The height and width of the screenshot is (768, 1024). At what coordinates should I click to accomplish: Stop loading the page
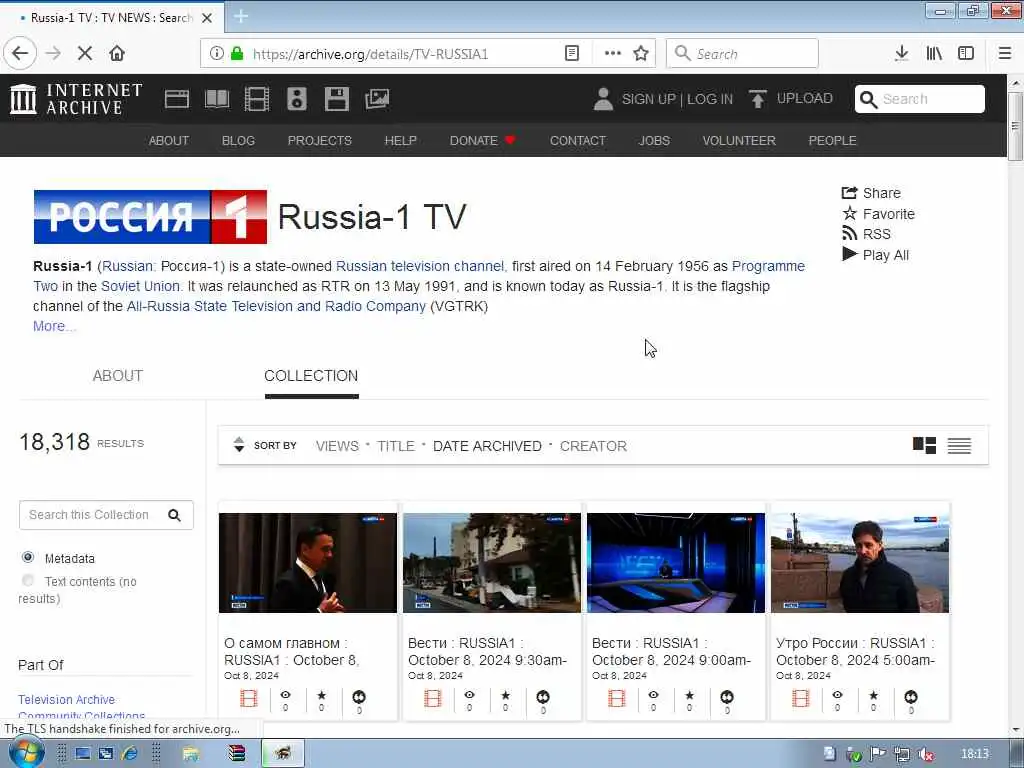coord(85,54)
